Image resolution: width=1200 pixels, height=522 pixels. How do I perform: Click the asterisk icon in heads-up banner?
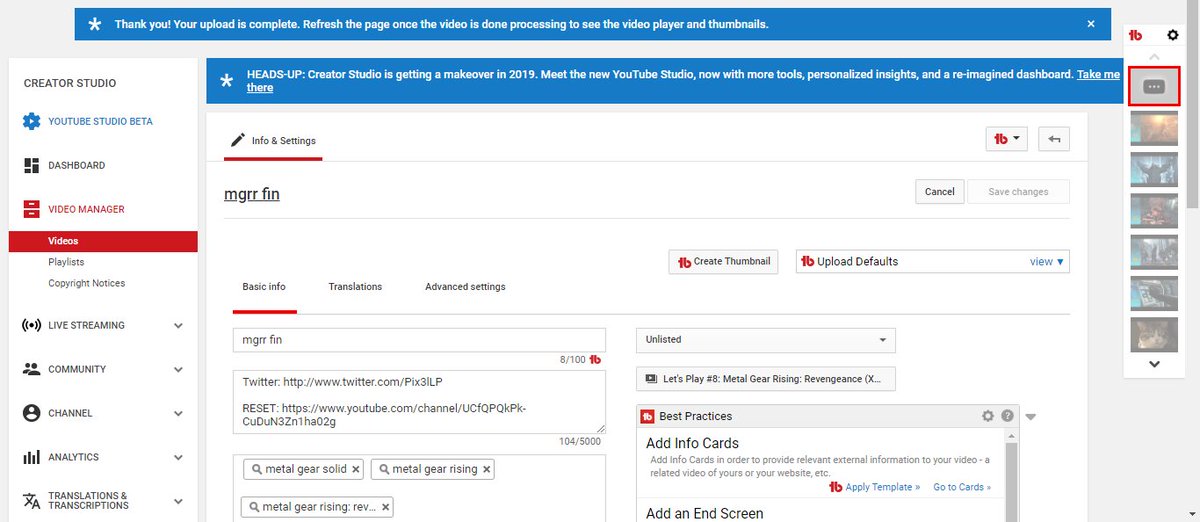(226, 81)
